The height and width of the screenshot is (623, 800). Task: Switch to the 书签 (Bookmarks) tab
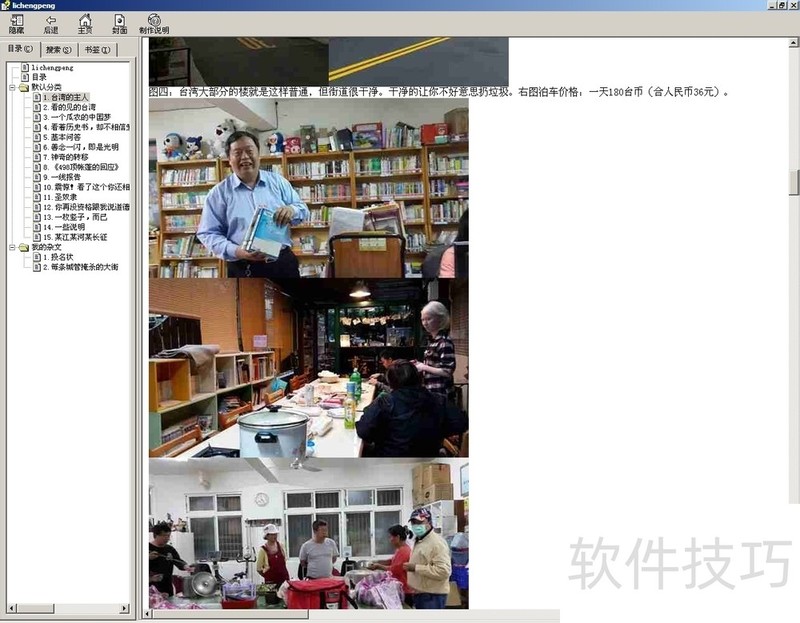[97, 49]
